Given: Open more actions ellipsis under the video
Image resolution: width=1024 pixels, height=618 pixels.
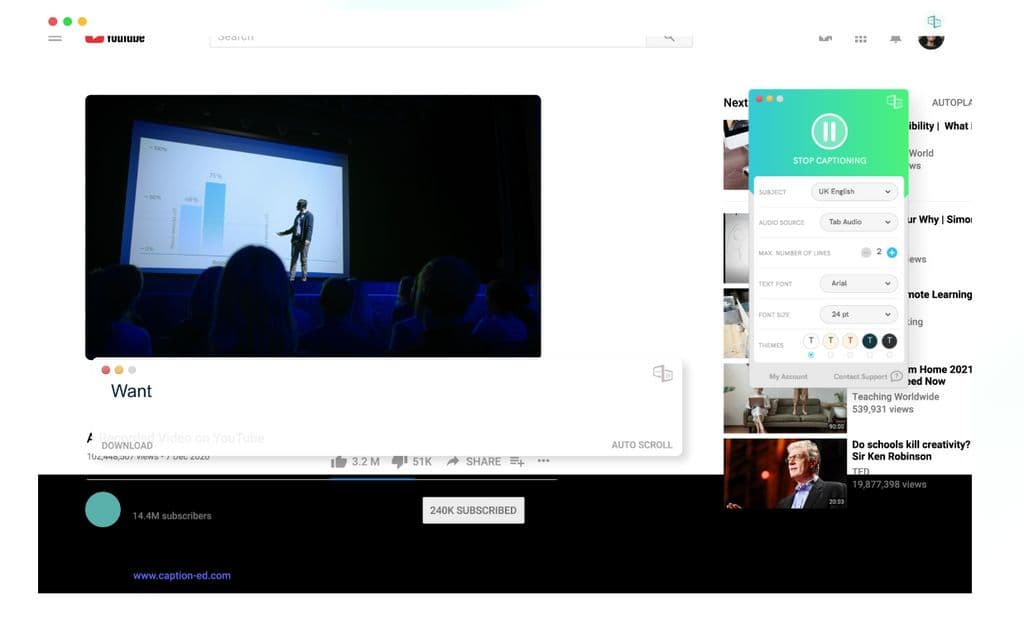Looking at the screenshot, I should point(543,461).
